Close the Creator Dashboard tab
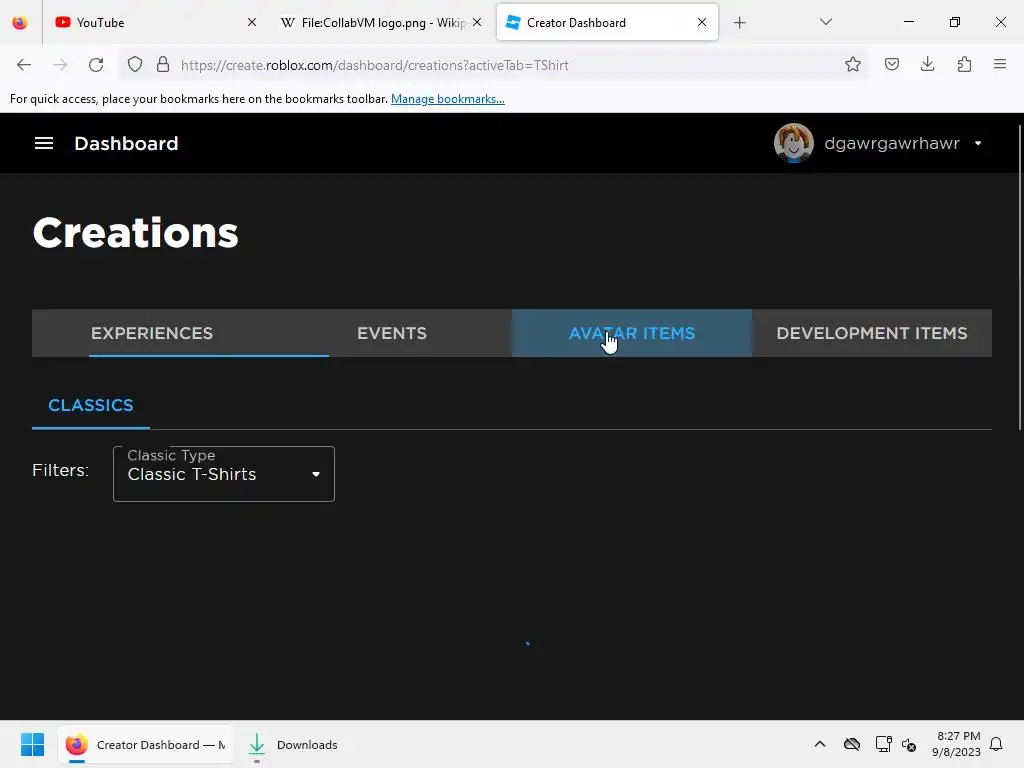The image size is (1024, 768). tap(702, 22)
